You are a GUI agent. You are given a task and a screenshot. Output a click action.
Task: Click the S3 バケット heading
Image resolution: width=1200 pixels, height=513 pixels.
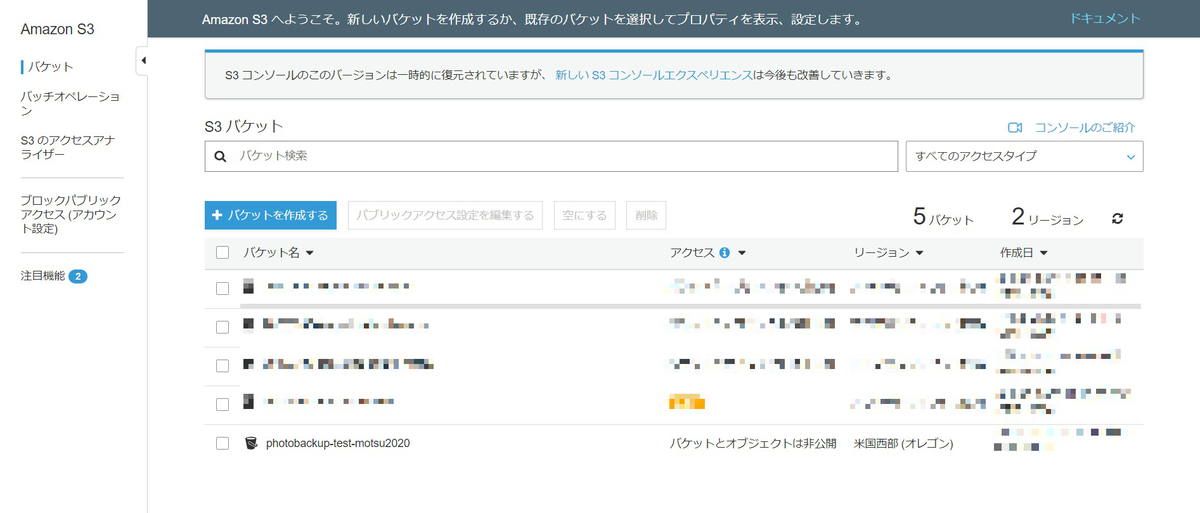244,126
